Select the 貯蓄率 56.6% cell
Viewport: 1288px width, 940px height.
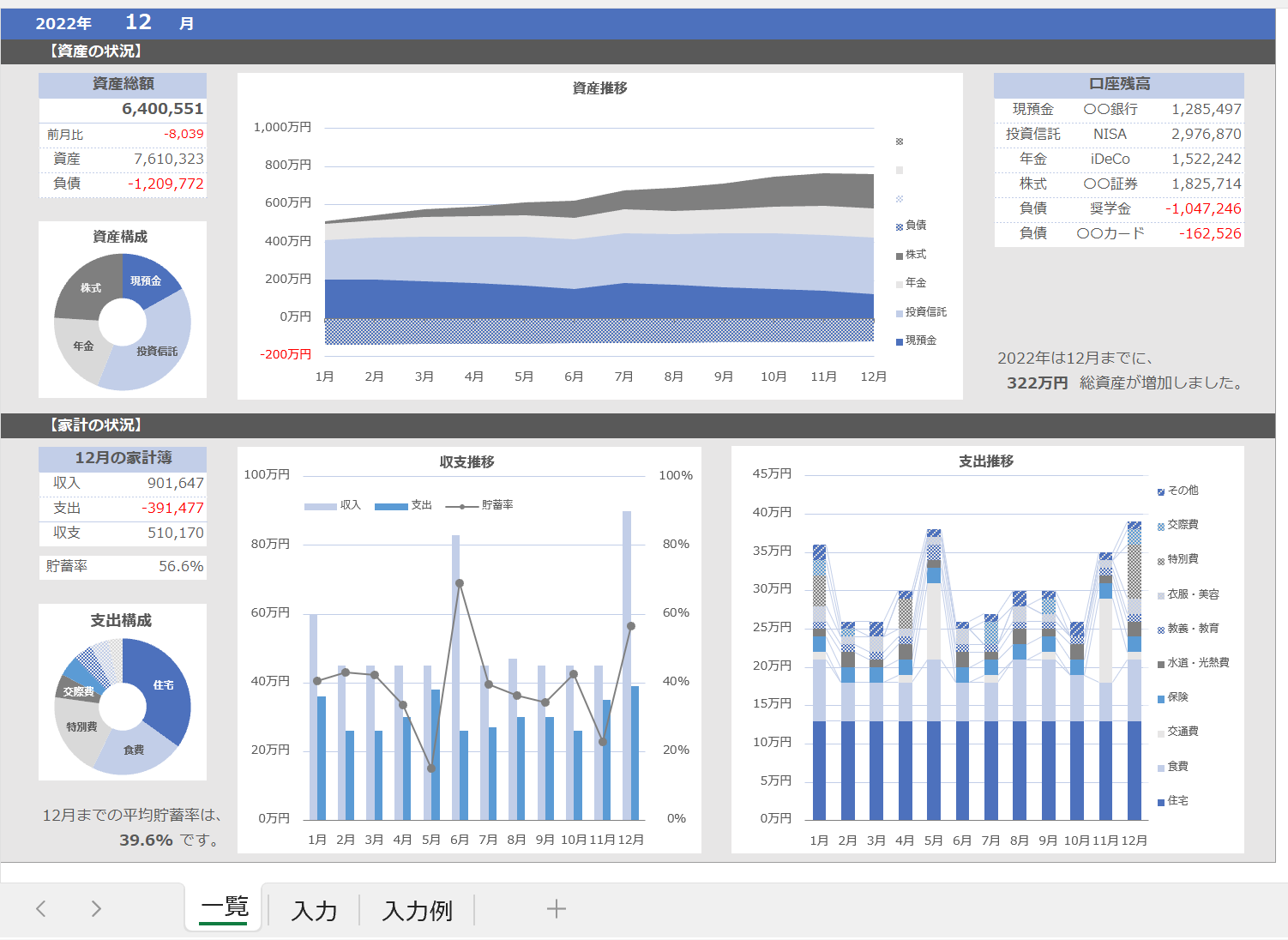(x=123, y=567)
